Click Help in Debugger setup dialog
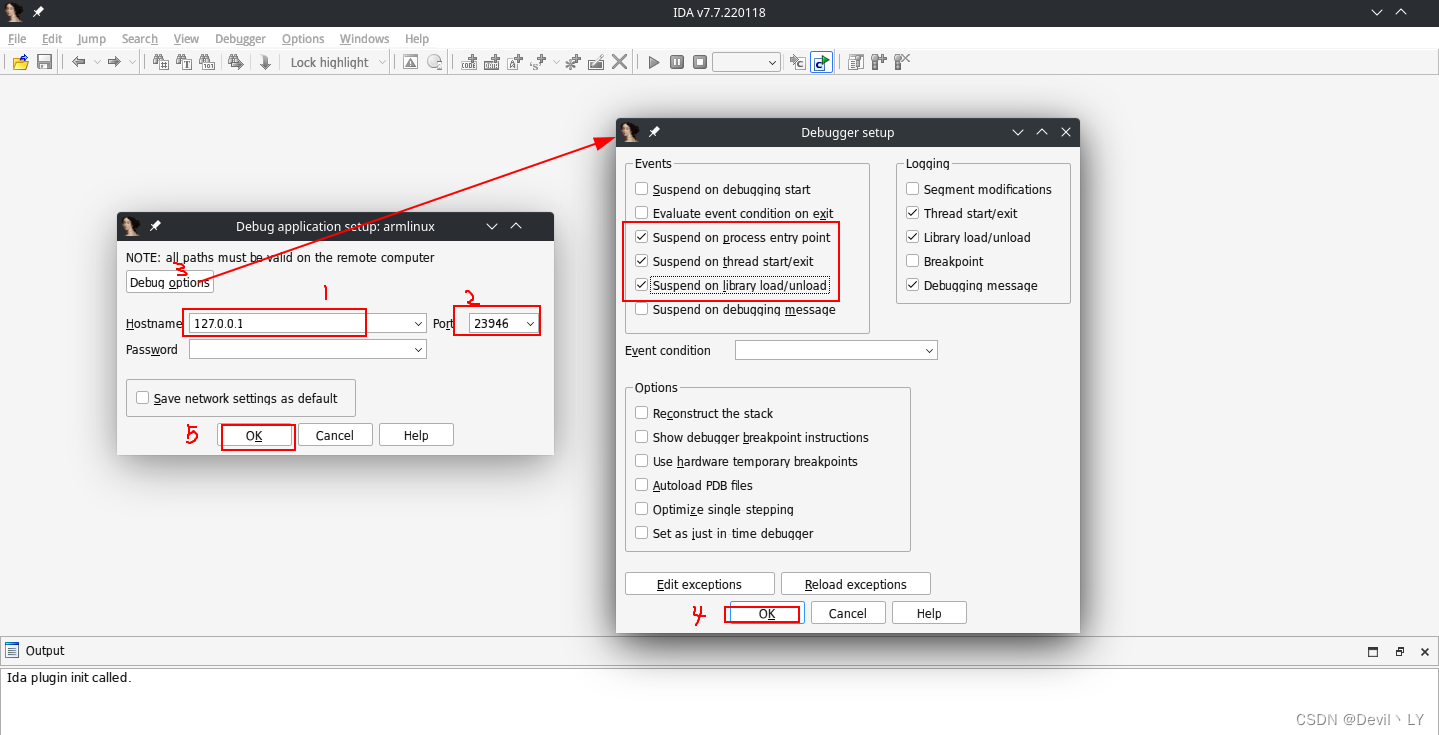 click(x=929, y=613)
